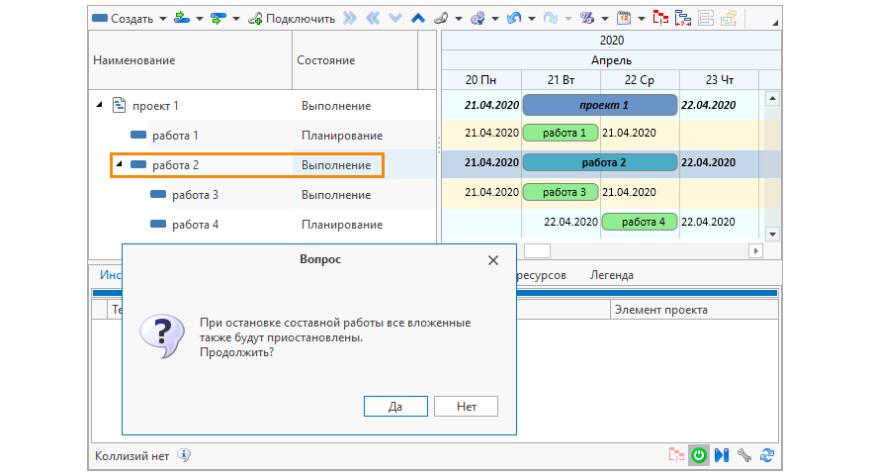Click the percent completion icon
The height and width of the screenshot is (475, 870).
(x=587, y=18)
